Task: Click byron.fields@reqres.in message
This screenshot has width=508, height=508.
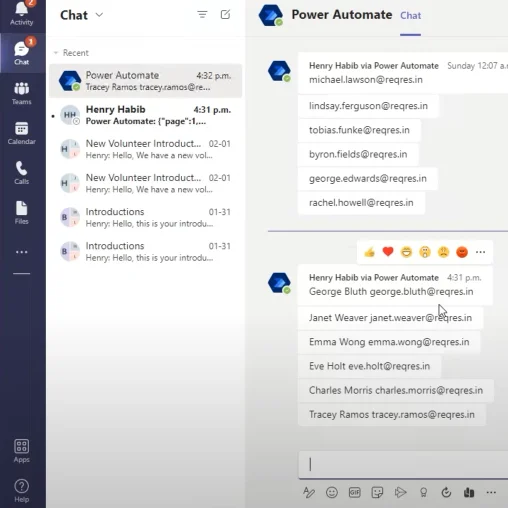Action: [358, 154]
